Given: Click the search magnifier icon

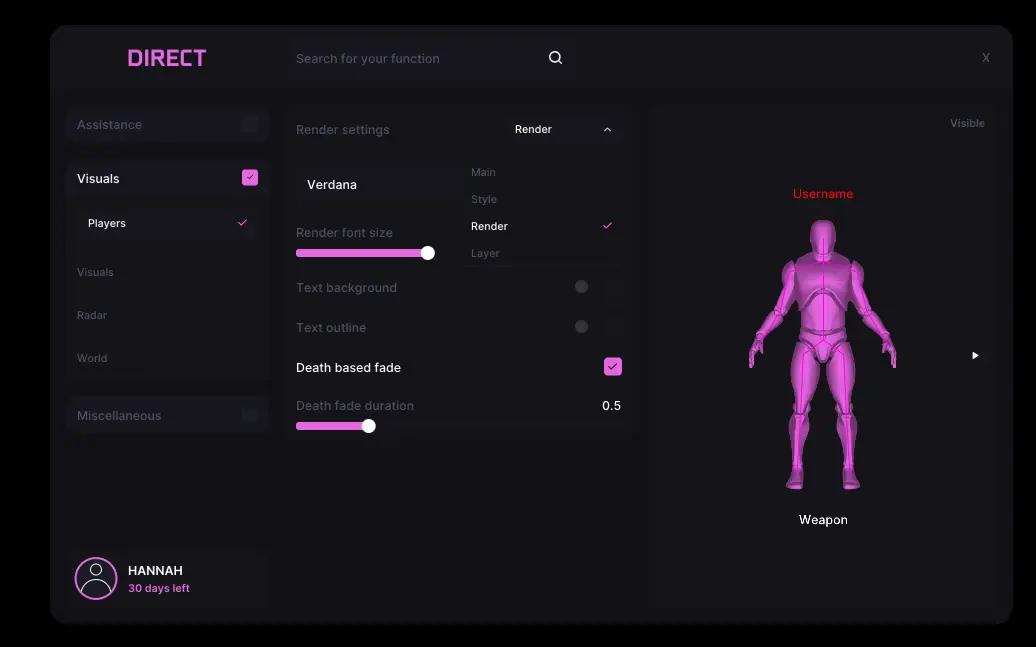Looking at the screenshot, I should (x=555, y=58).
